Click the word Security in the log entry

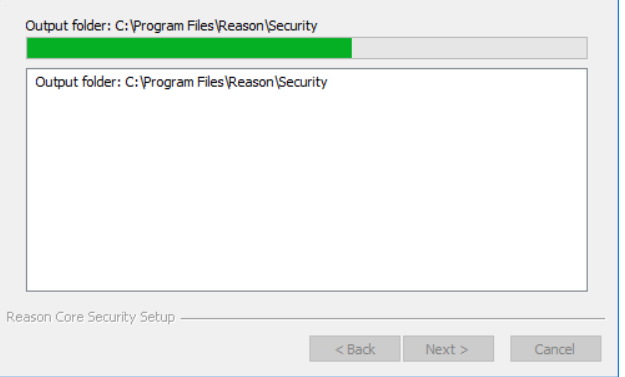point(303,82)
